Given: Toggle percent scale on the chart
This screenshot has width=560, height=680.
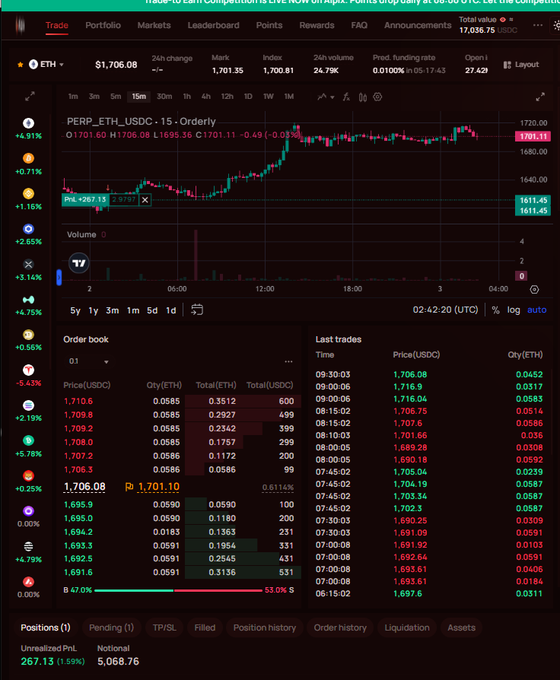Looking at the screenshot, I should (x=495, y=310).
